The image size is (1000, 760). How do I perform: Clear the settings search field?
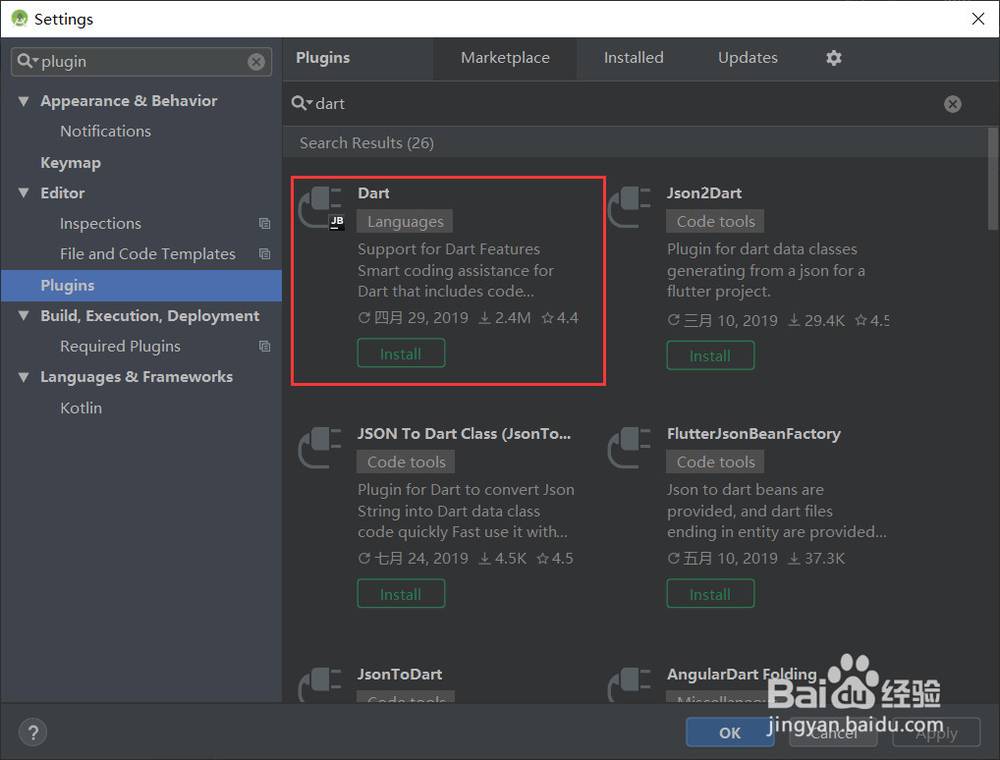[256, 62]
